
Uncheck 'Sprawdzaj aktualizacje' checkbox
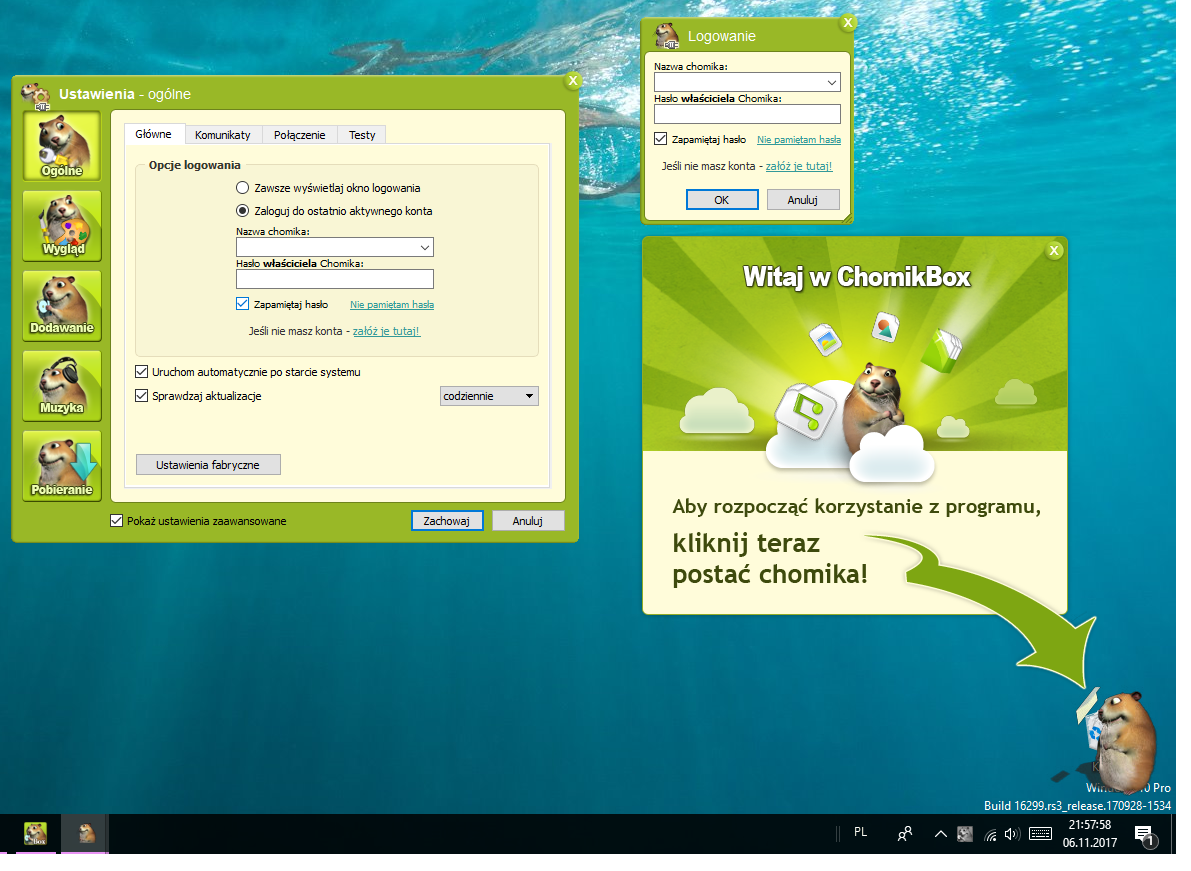point(141,396)
